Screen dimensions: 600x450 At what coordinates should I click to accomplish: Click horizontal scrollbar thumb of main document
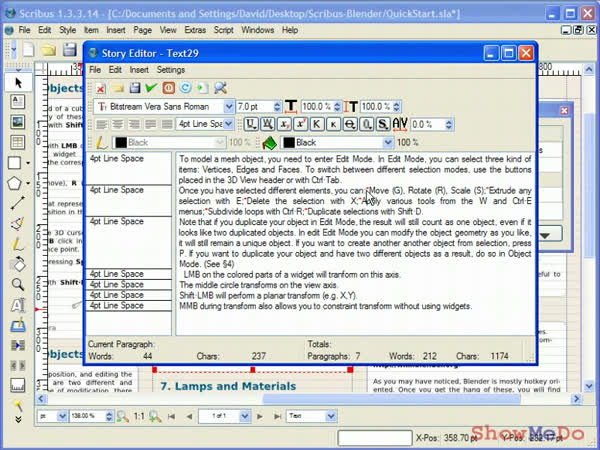(391, 399)
